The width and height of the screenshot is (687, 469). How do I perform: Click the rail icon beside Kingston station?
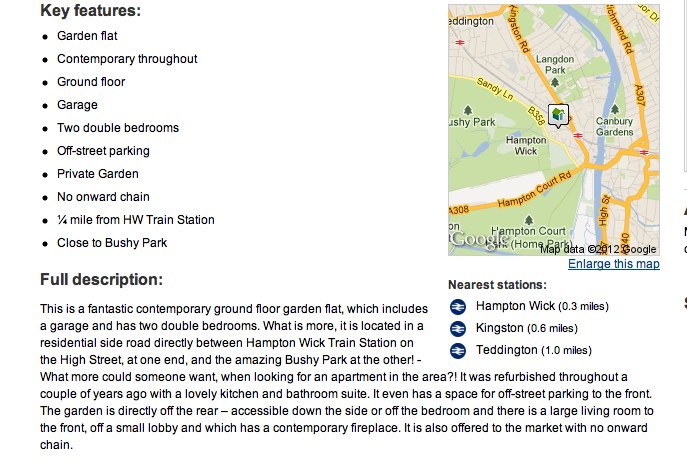tap(458, 328)
